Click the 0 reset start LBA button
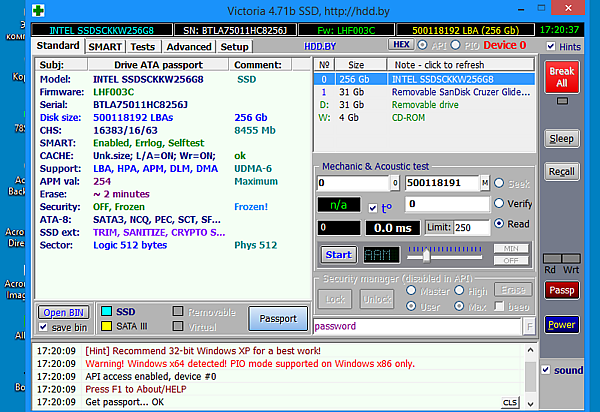The width and height of the screenshot is (600, 412). click(x=396, y=183)
